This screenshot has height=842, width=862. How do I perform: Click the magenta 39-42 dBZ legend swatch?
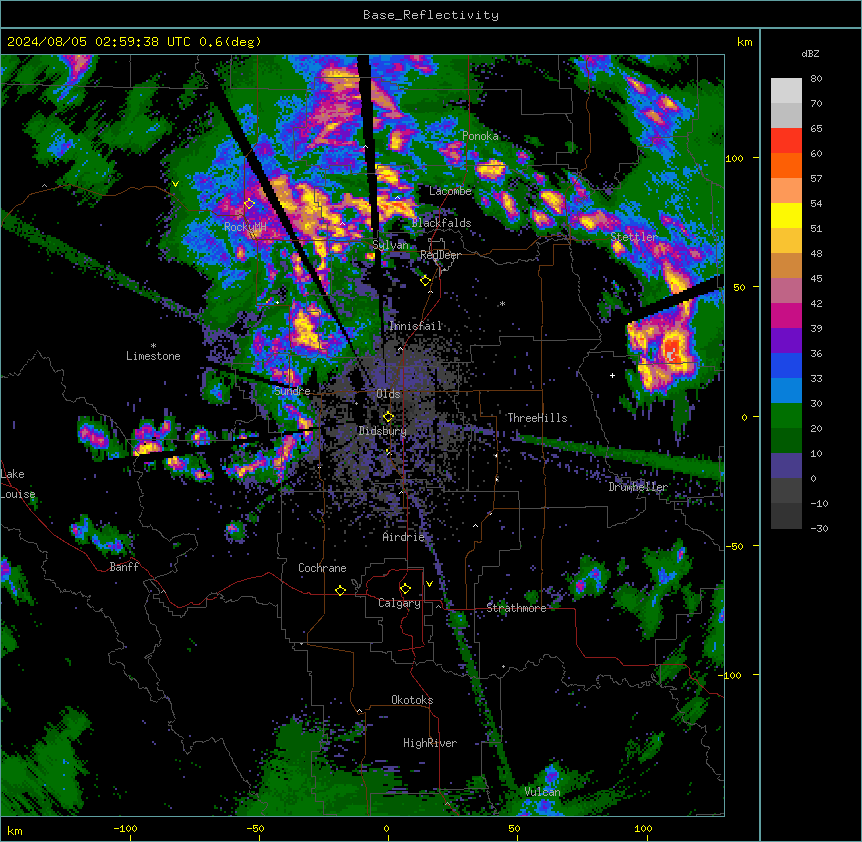click(x=786, y=316)
